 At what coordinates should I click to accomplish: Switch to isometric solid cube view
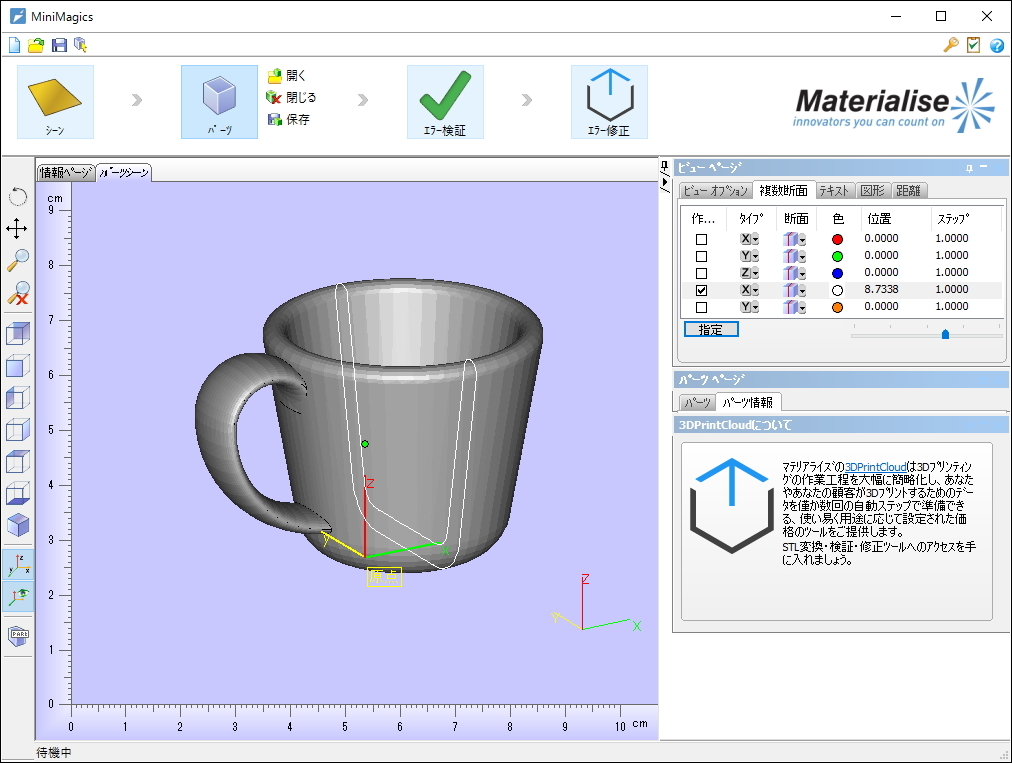[x=17, y=525]
